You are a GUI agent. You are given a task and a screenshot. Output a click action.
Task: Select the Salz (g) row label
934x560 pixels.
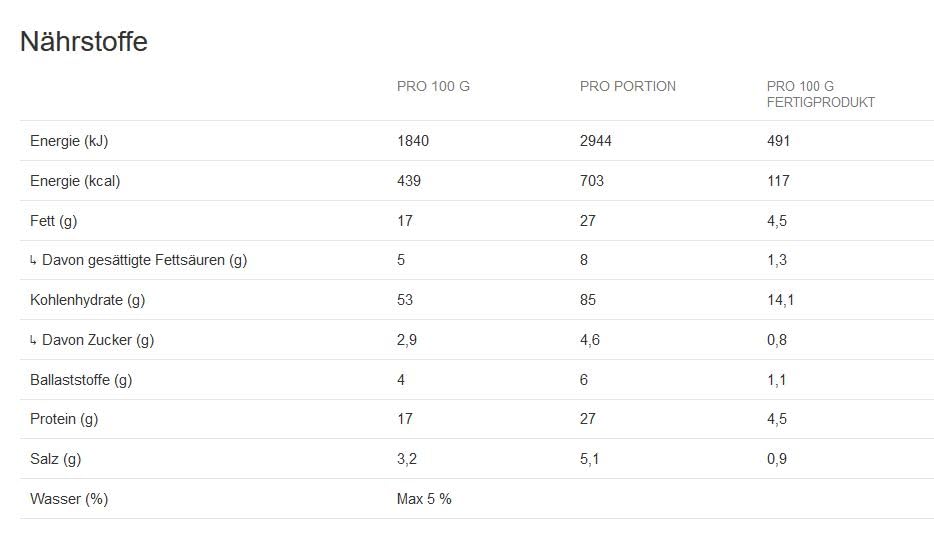(56, 459)
